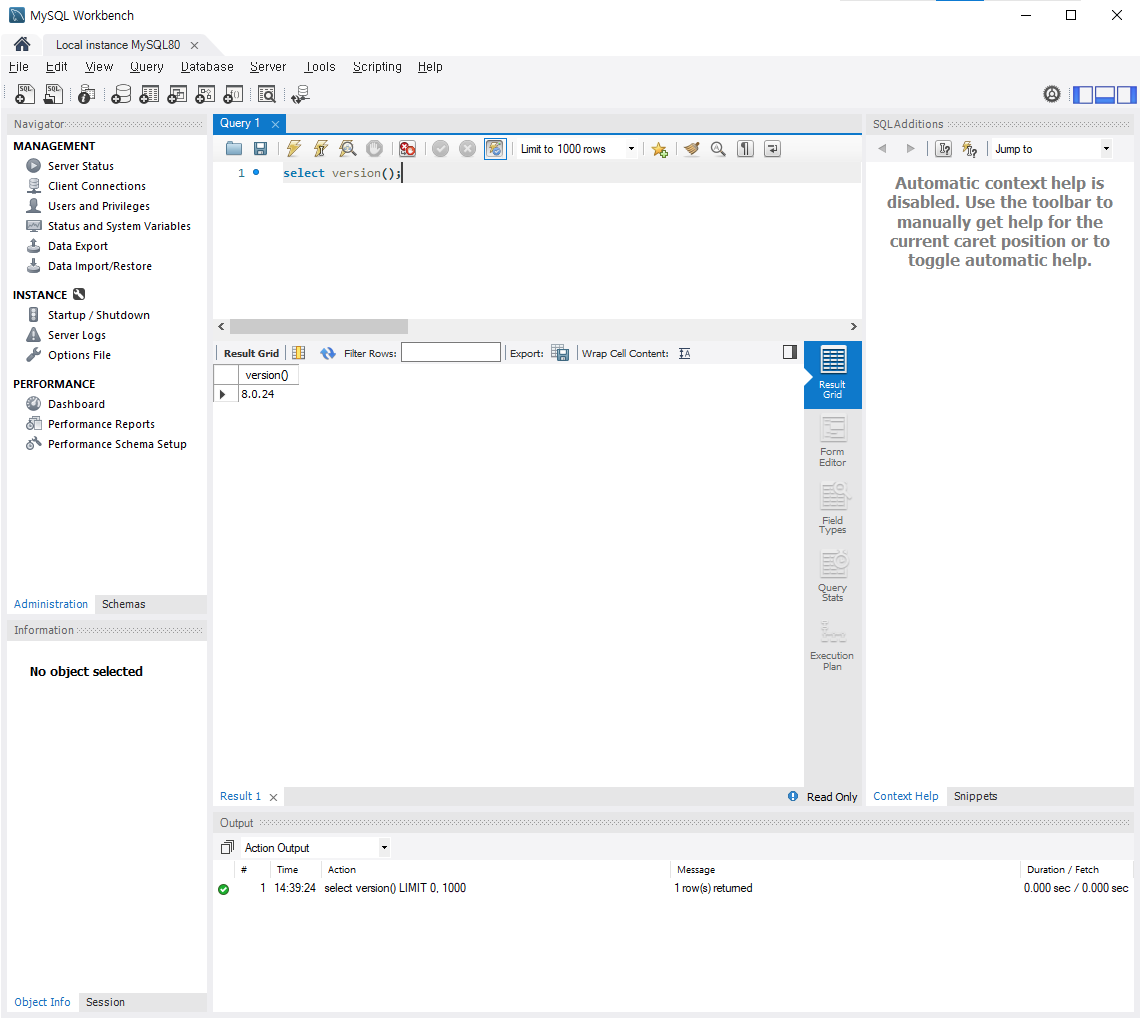This screenshot has height=1019, width=1141.
Task: Export recordset to file icon
Action: coord(560,353)
